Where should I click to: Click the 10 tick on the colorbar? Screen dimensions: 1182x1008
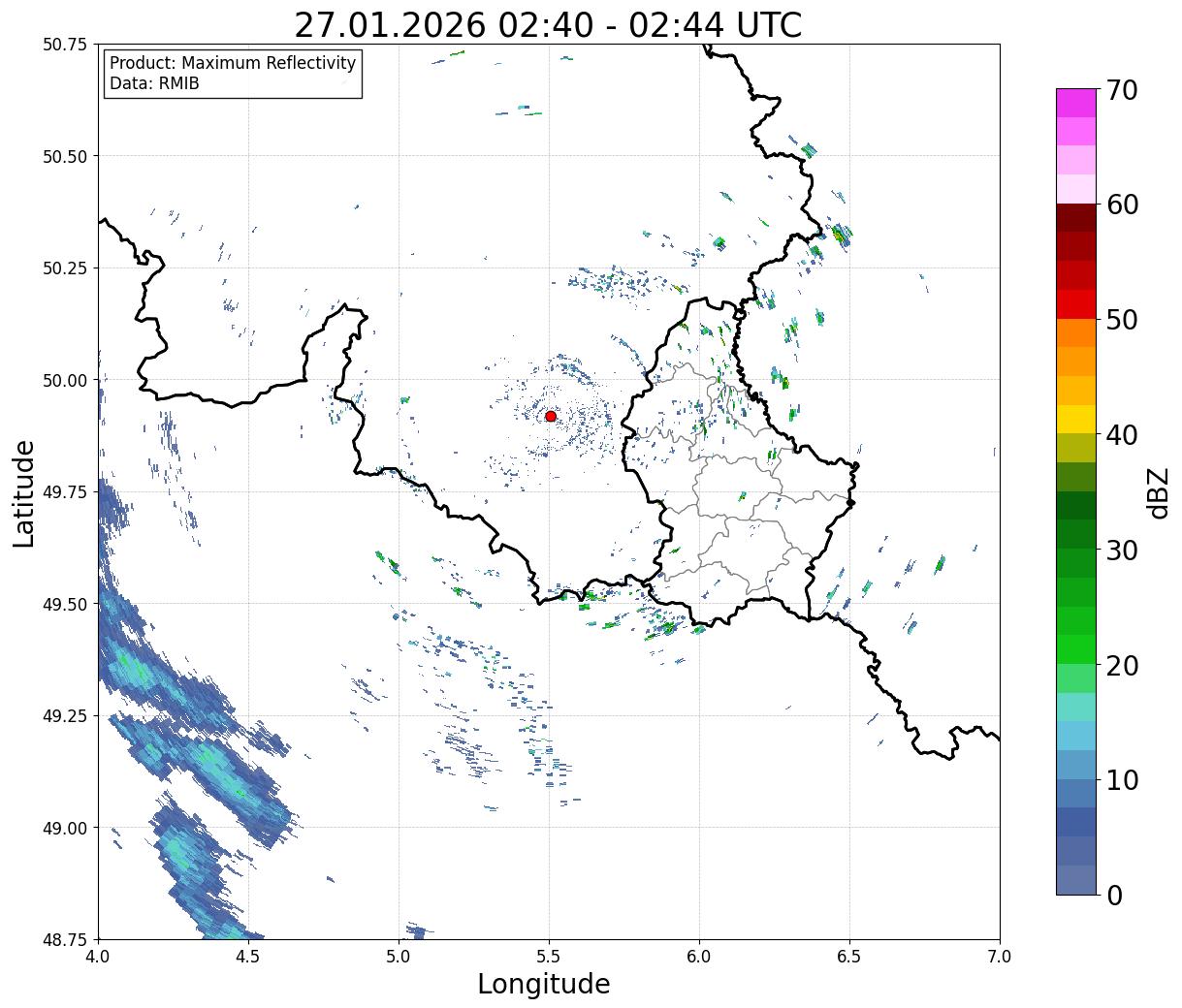pos(1122,779)
